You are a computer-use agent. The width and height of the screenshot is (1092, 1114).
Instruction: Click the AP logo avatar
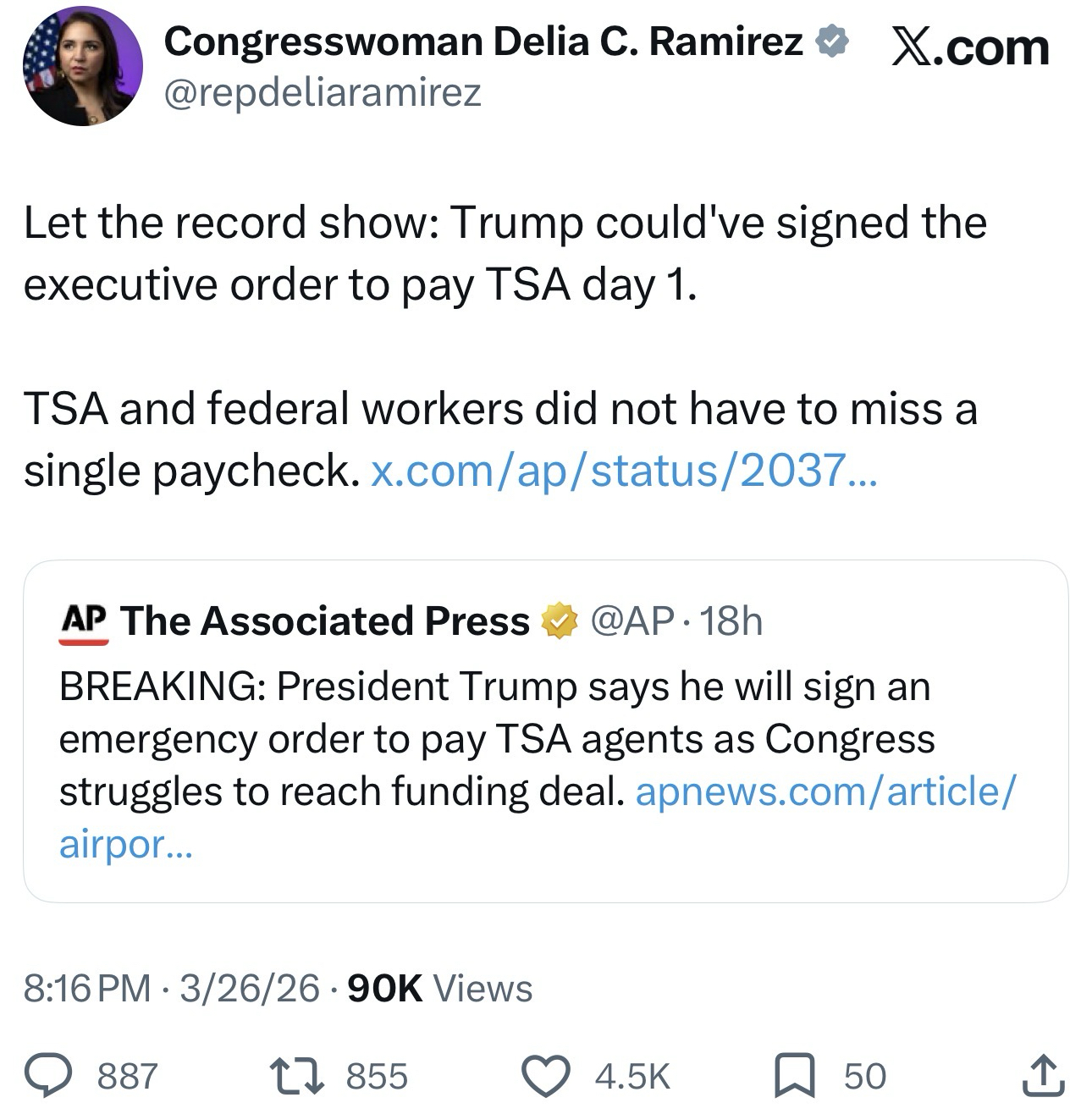pyautogui.click(x=84, y=622)
